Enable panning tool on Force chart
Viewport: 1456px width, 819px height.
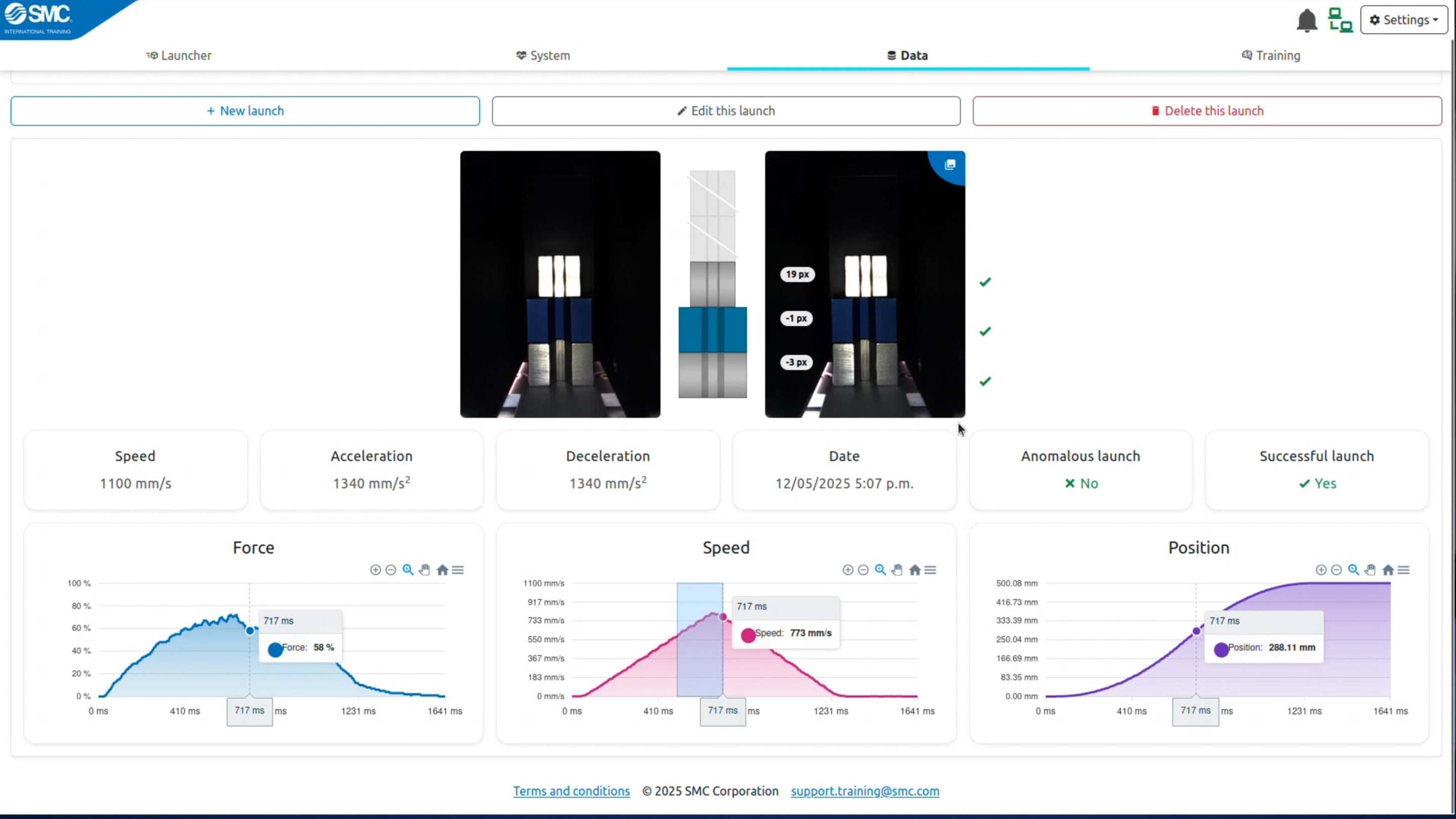pos(425,570)
